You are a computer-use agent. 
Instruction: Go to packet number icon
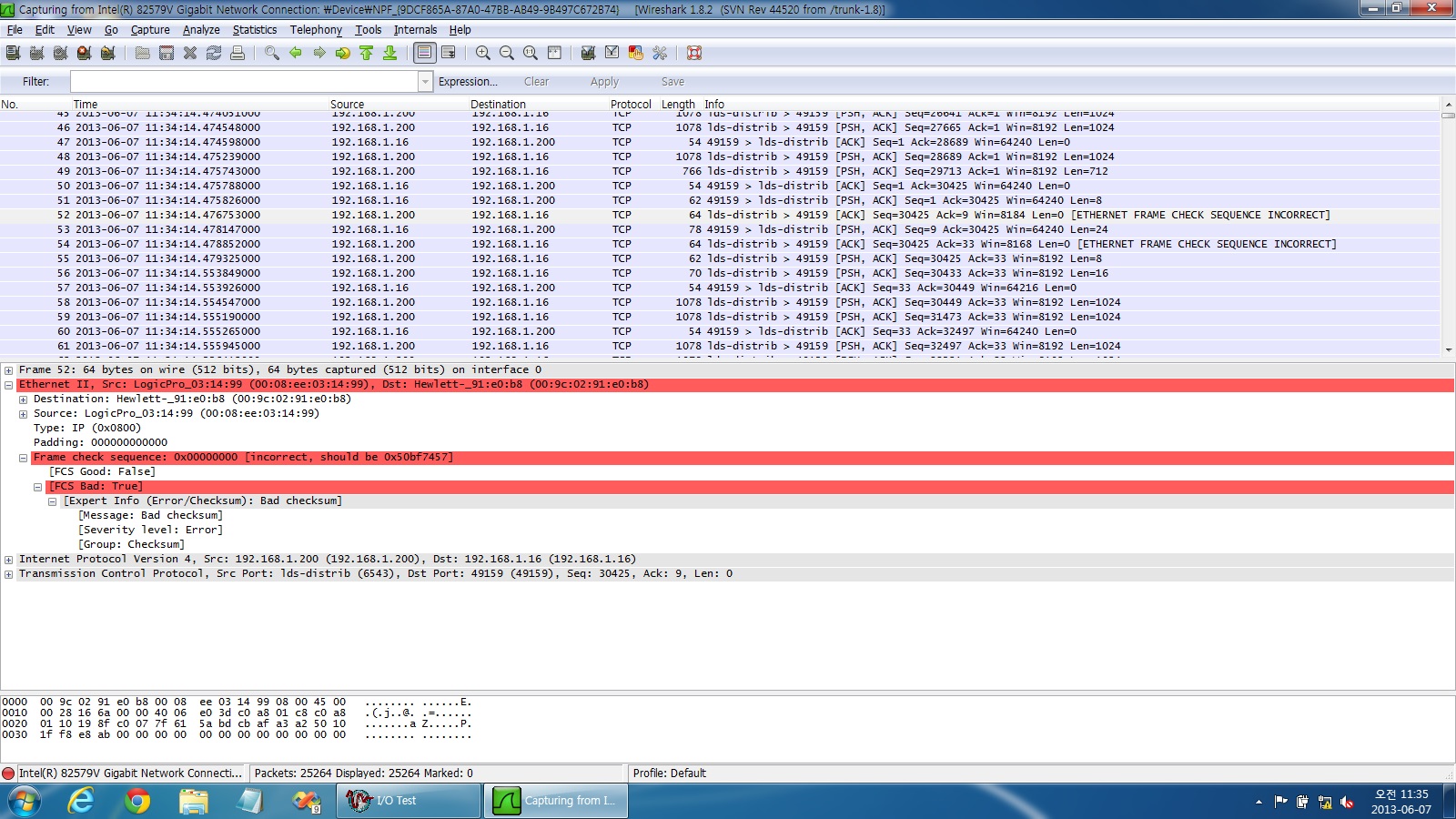pyautogui.click(x=343, y=53)
